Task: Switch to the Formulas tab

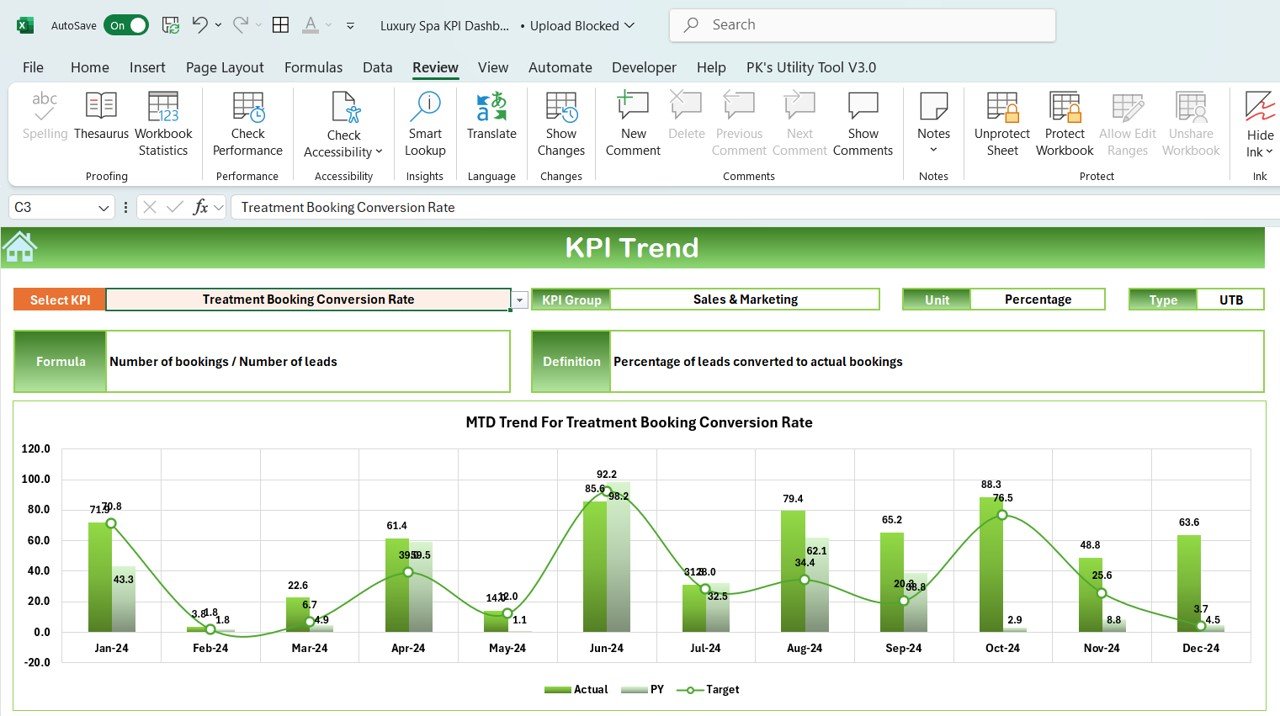Action: point(313,67)
